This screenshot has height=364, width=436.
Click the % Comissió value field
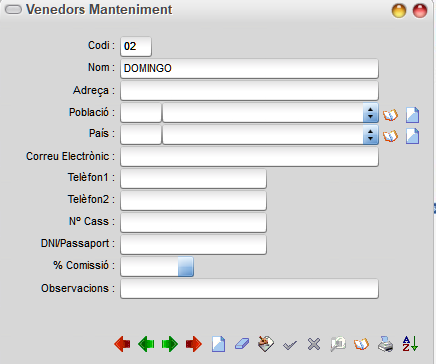pyautogui.click(x=150, y=266)
